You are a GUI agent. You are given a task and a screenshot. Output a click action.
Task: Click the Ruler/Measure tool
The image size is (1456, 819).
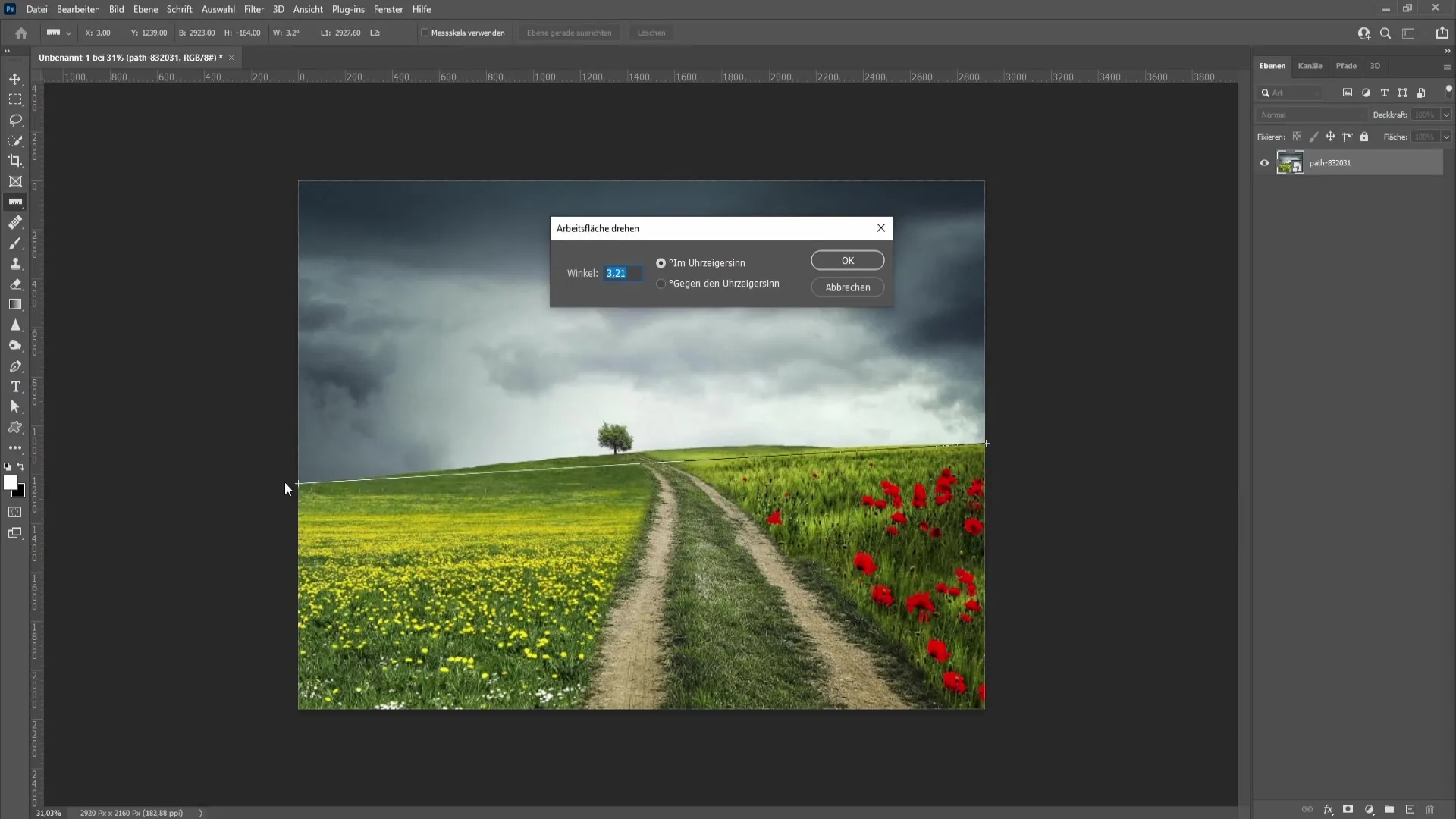(15, 201)
